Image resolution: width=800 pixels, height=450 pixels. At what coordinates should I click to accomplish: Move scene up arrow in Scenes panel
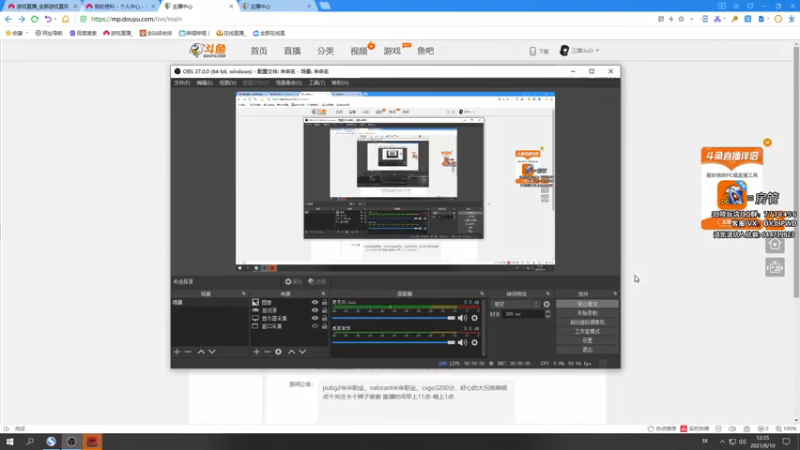201,352
